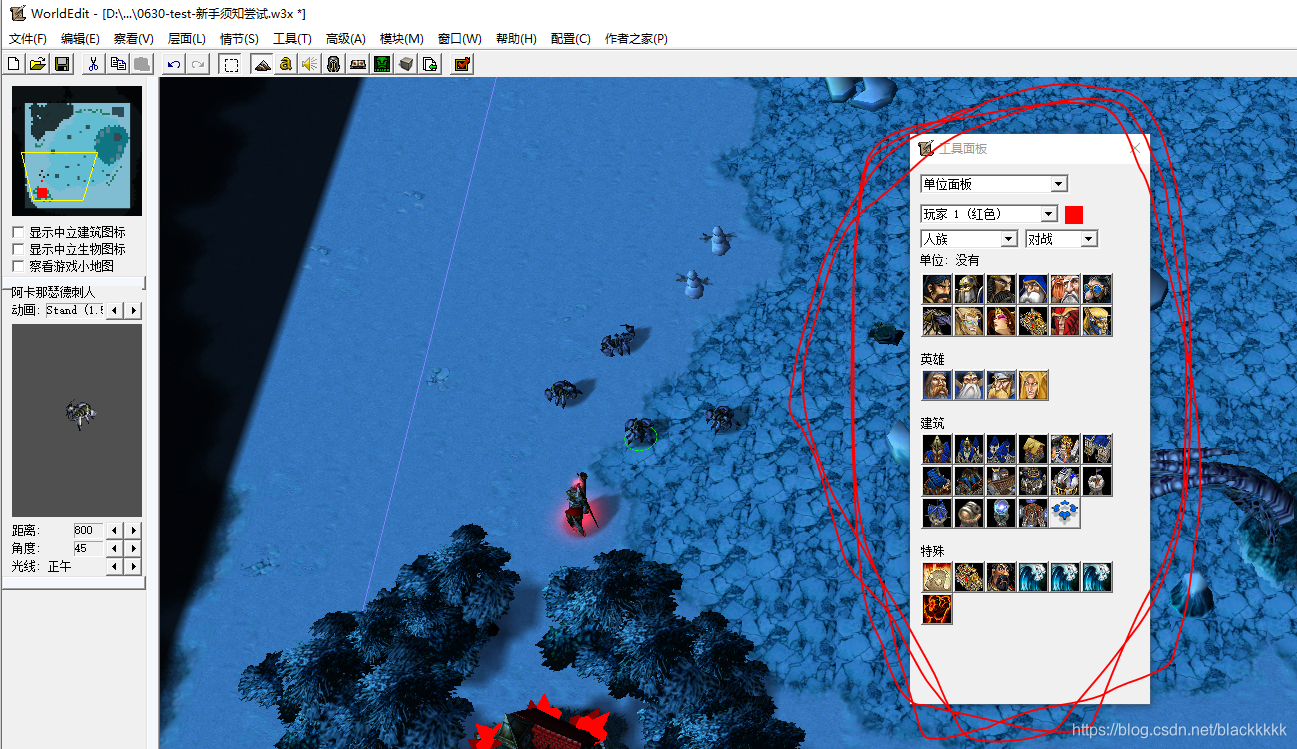Viewport: 1297px width, 749px height.
Task: Select the white-bearded hero under 英雄
Action: click(x=969, y=385)
